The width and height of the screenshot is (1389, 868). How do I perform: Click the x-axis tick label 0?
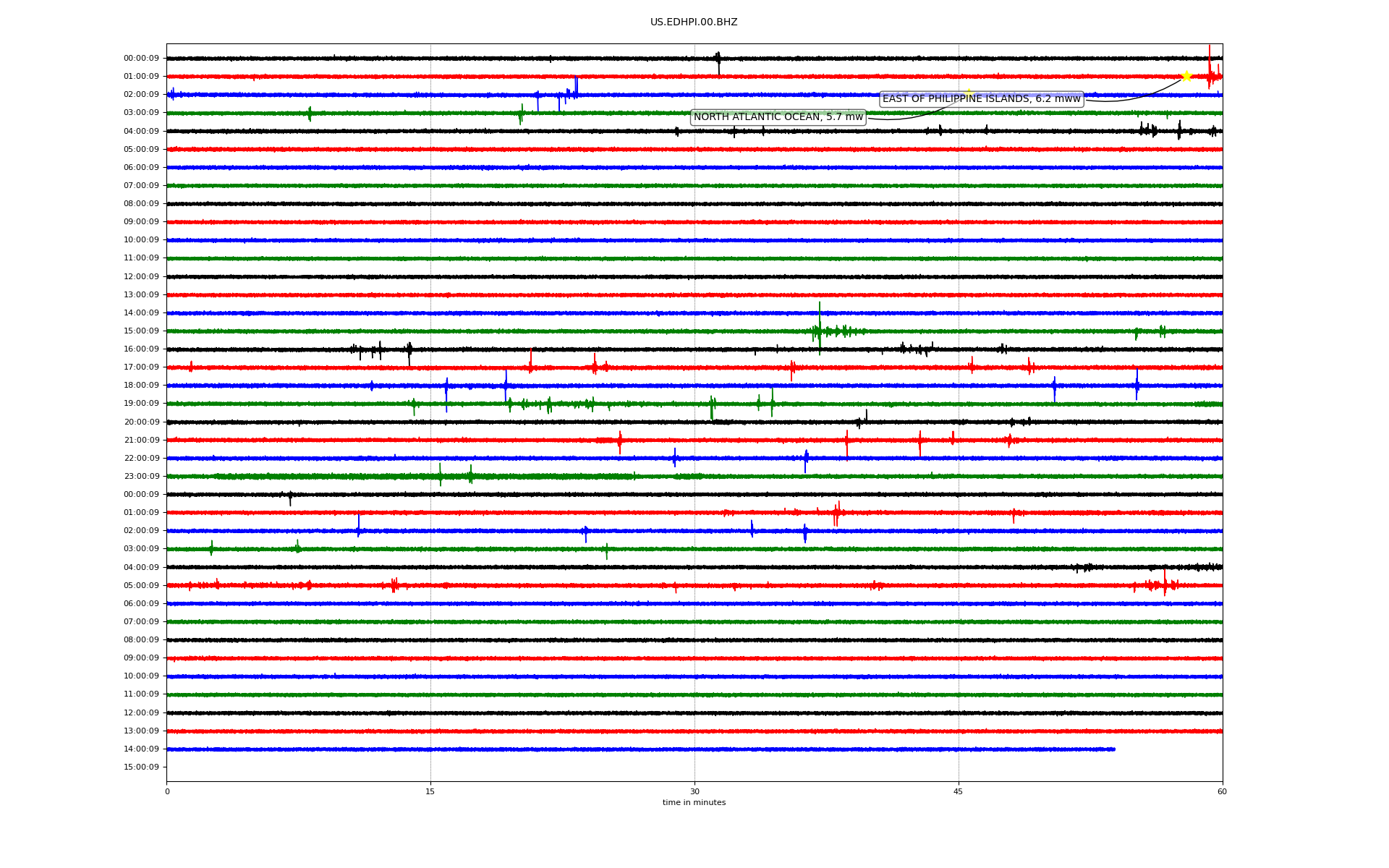(167, 791)
